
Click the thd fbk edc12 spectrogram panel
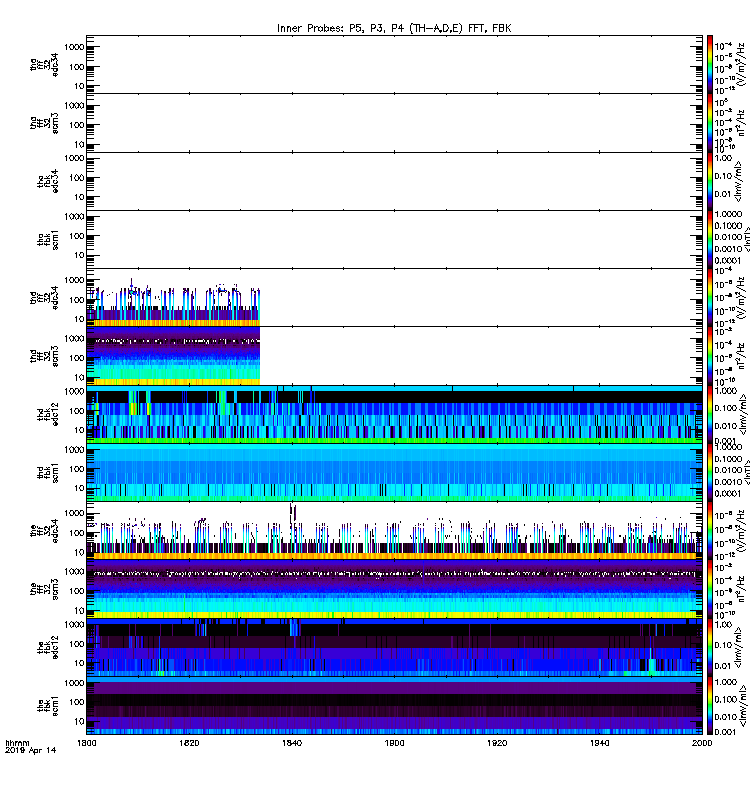coord(394,414)
